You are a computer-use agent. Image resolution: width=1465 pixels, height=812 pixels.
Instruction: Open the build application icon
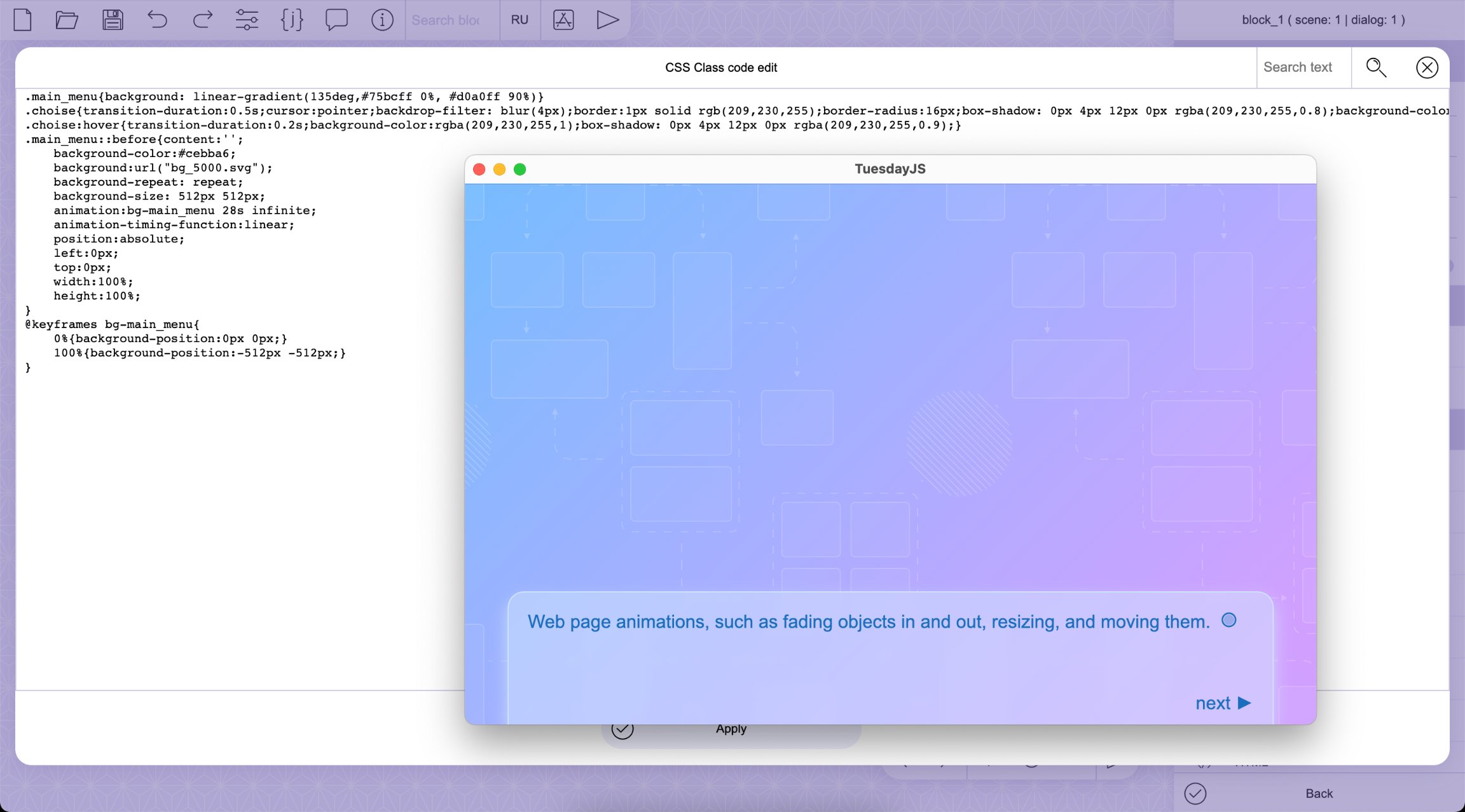[563, 20]
